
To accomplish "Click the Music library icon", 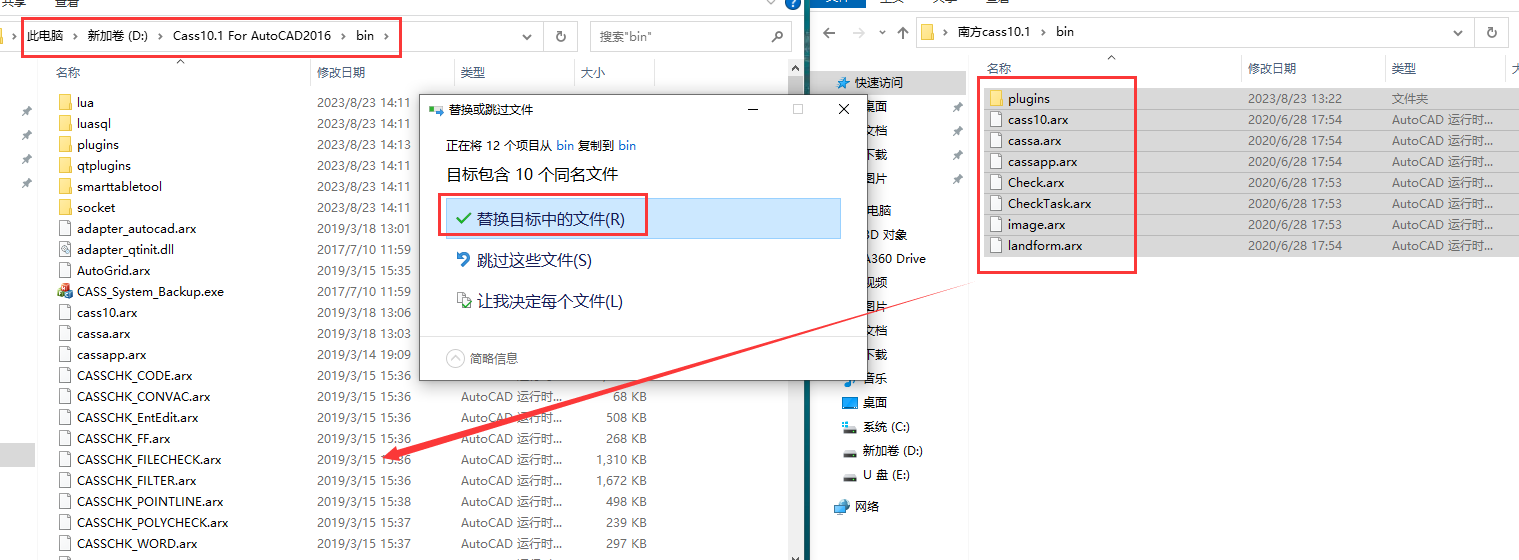I will (x=849, y=378).
